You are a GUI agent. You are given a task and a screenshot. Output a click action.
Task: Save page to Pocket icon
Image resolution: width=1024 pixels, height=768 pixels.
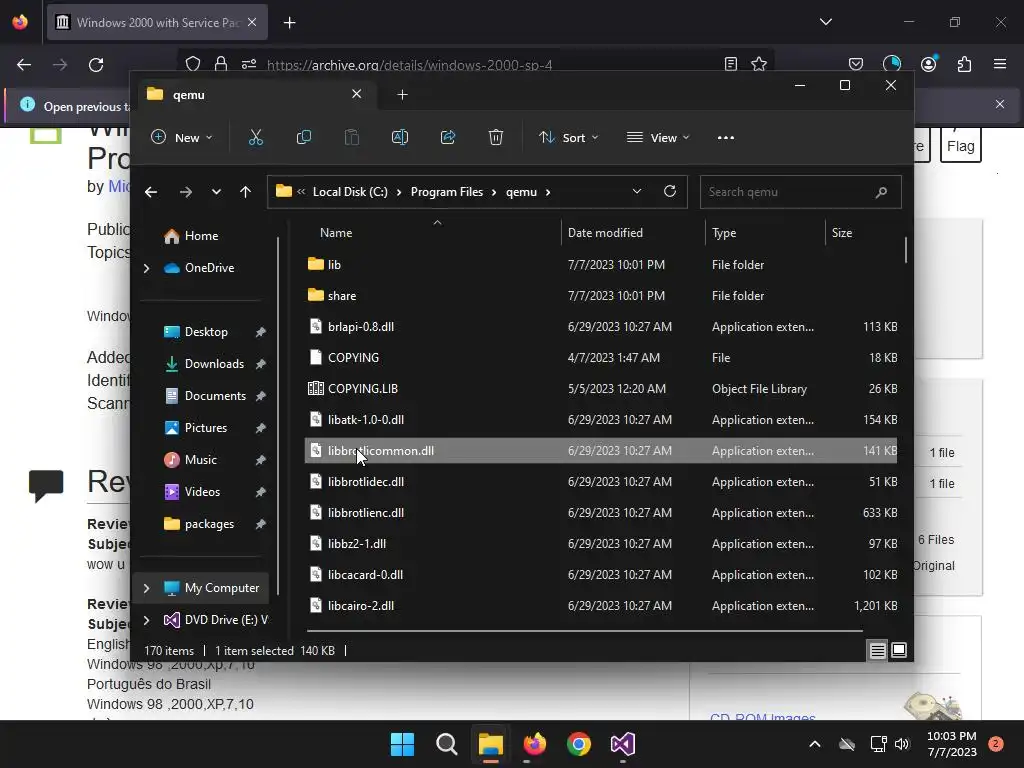(x=856, y=64)
